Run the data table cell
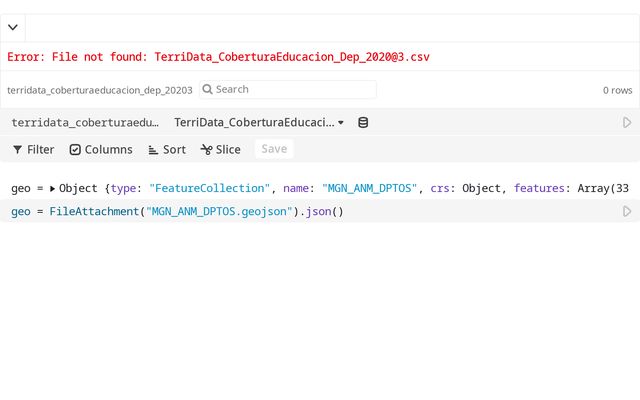The width and height of the screenshot is (640, 400). point(627,122)
